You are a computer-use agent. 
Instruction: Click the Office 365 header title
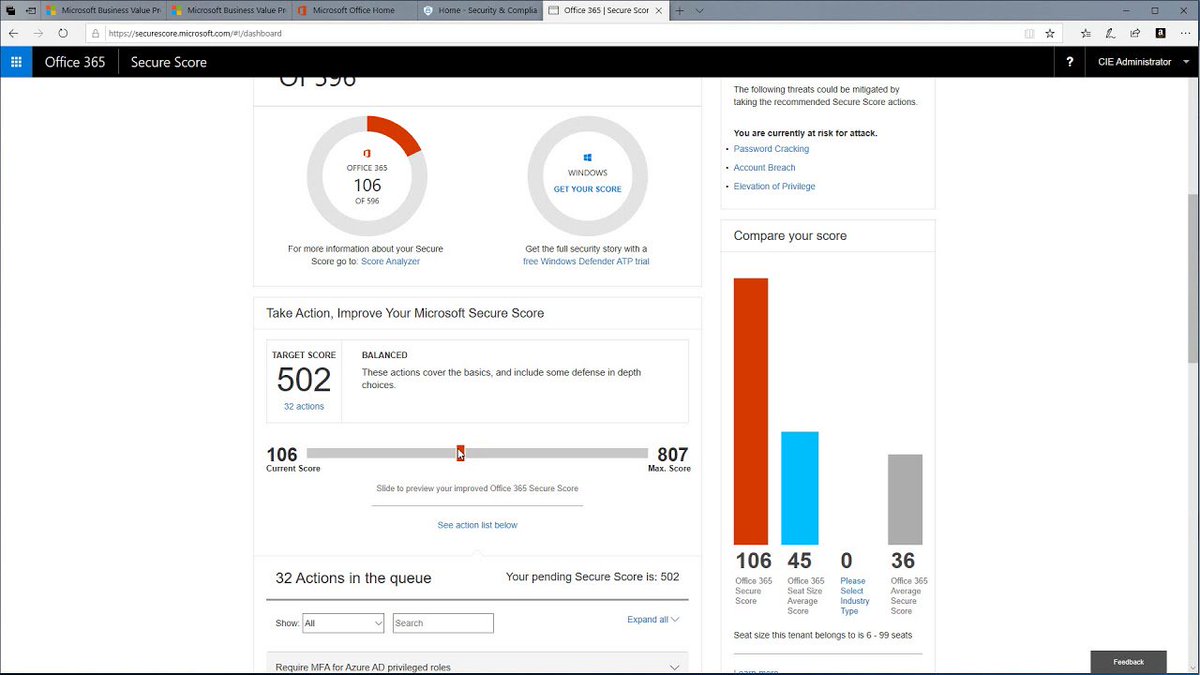click(x=75, y=62)
